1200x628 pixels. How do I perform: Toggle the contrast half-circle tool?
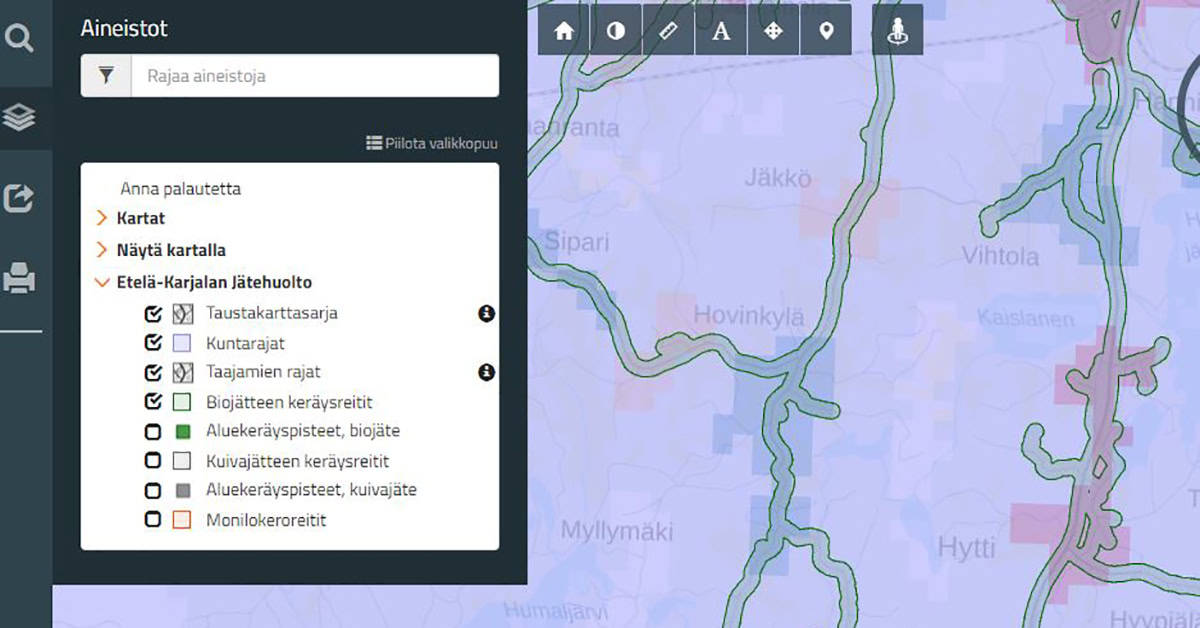click(616, 30)
